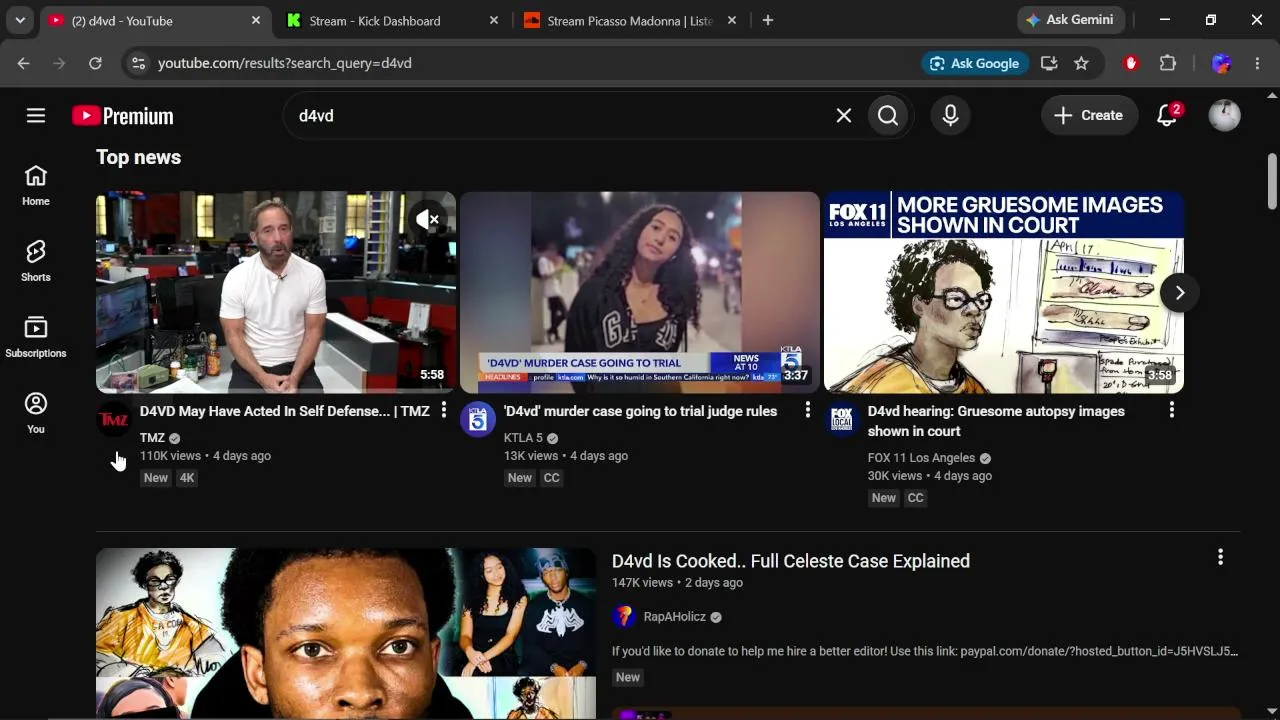Viewport: 1280px width, 720px height.
Task: Open Chrome profile avatar in toolbar
Action: (x=1221, y=63)
